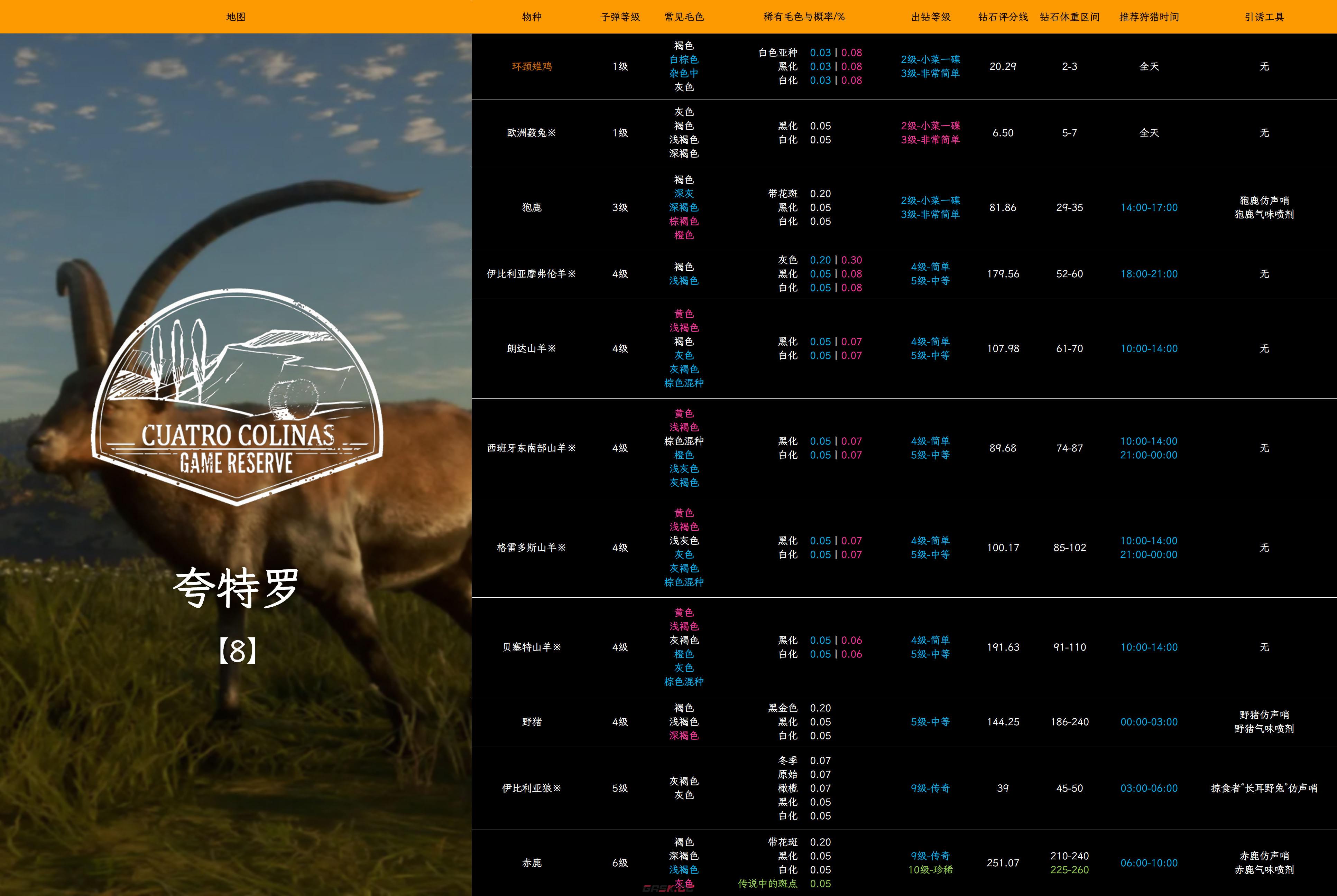This screenshot has height=896, width=1337.
Task: Click the 14:00-17:00 hunting time for 狍鹿
Action: pyautogui.click(x=1149, y=207)
